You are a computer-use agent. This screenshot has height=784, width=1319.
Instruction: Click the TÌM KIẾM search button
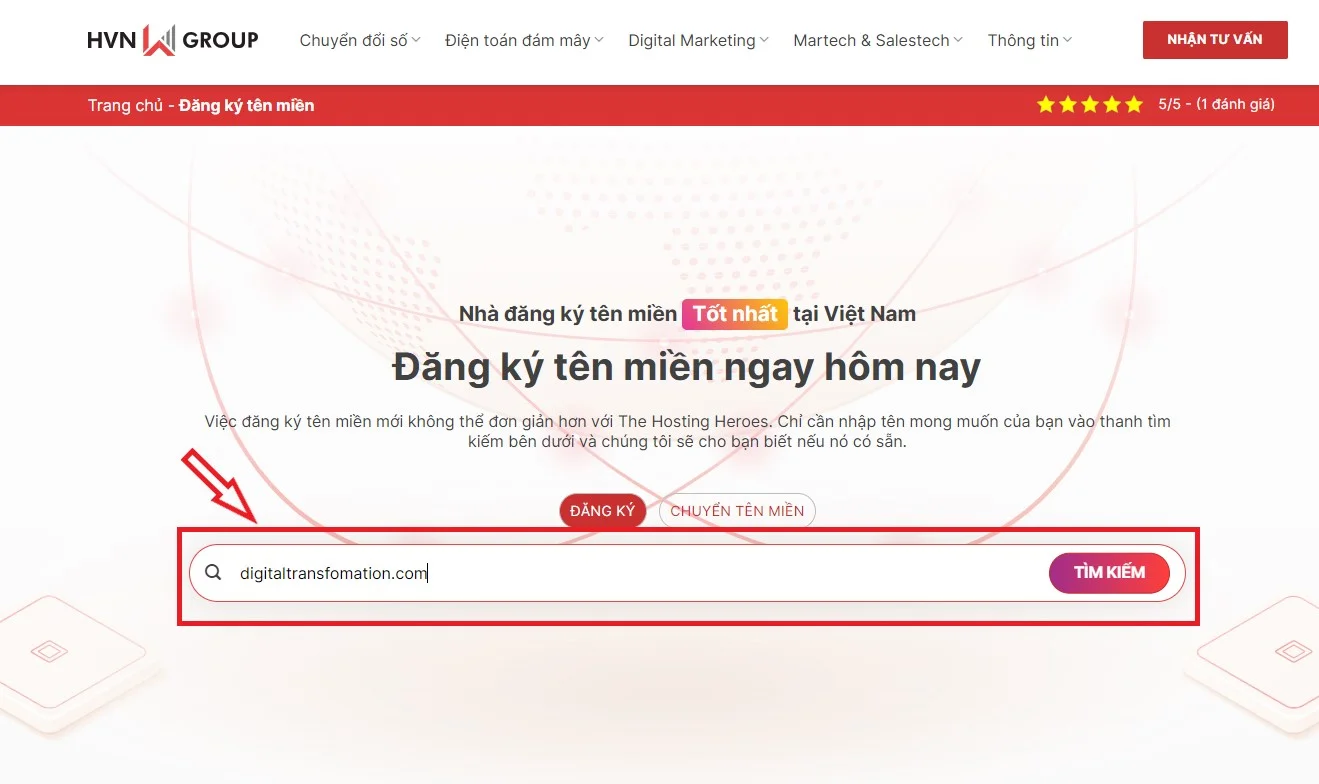pos(1109,573)
